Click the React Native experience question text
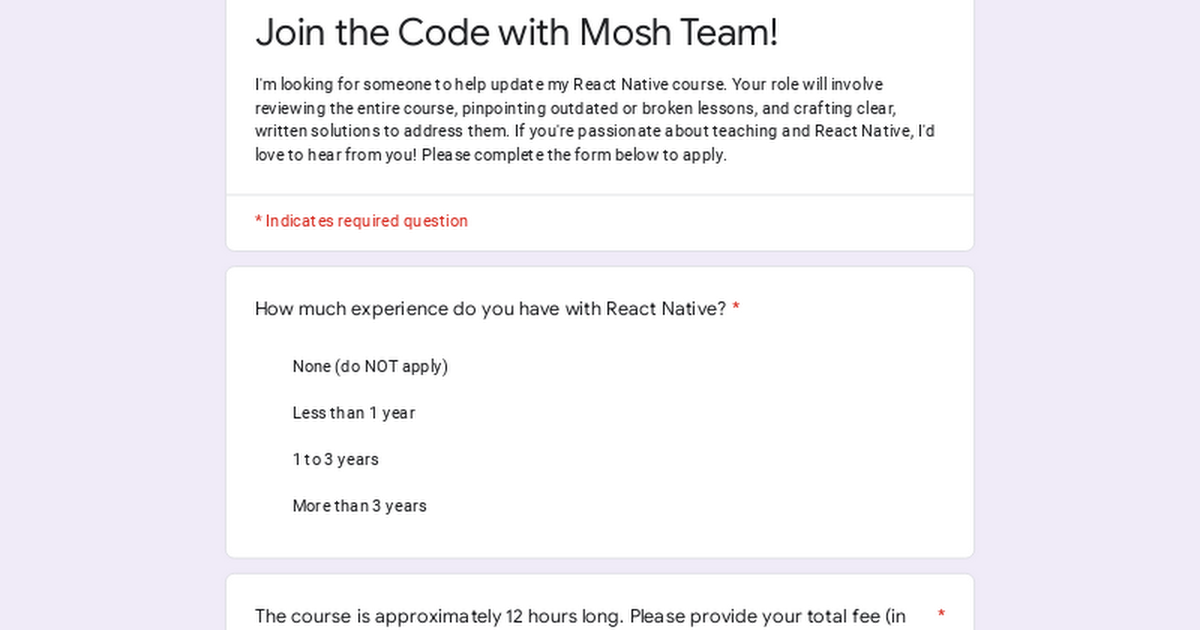The height and width of the screenshot is (630, 1200). 490,309
